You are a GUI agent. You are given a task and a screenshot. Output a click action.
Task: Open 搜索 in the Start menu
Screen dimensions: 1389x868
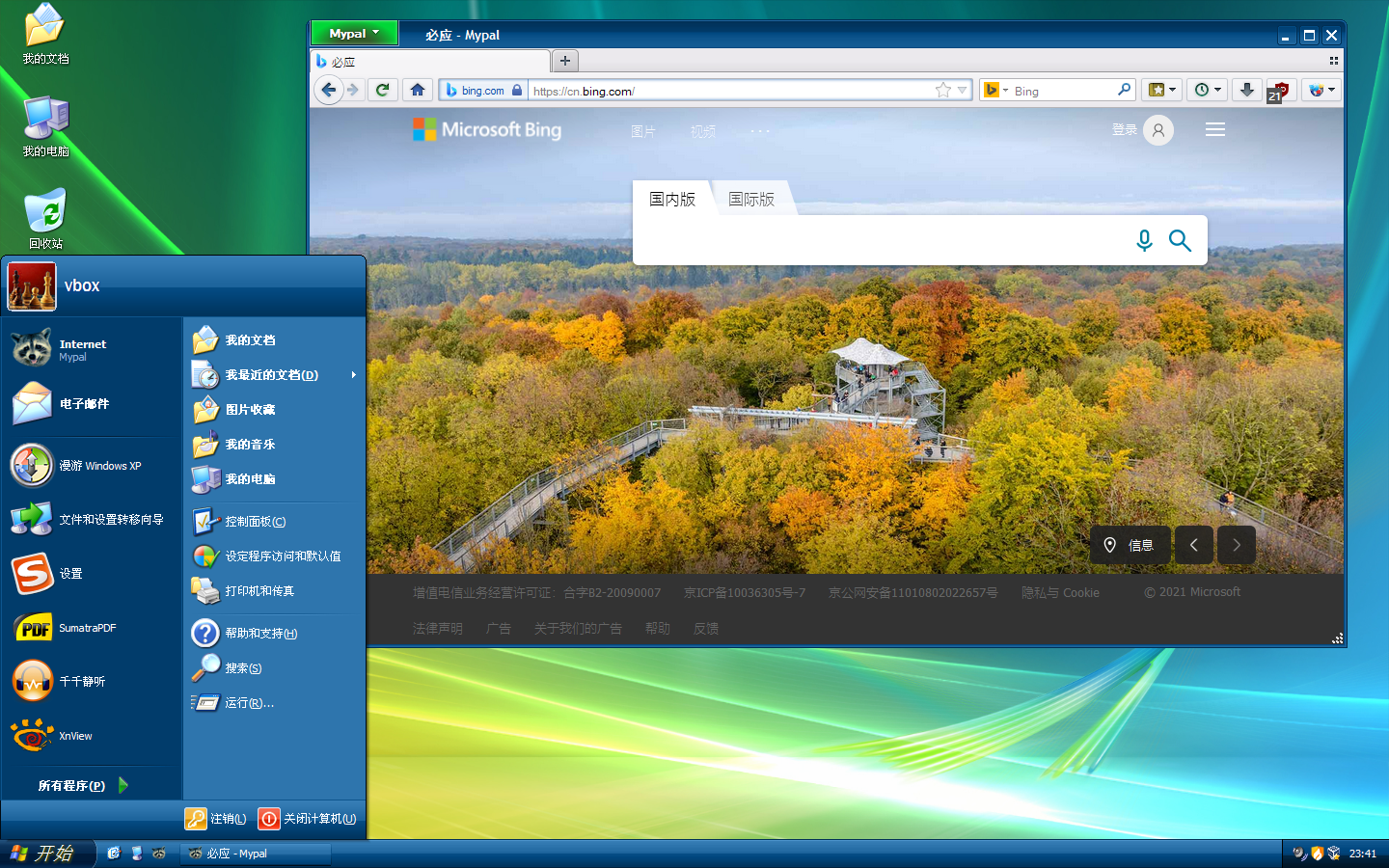pos(275,667)
